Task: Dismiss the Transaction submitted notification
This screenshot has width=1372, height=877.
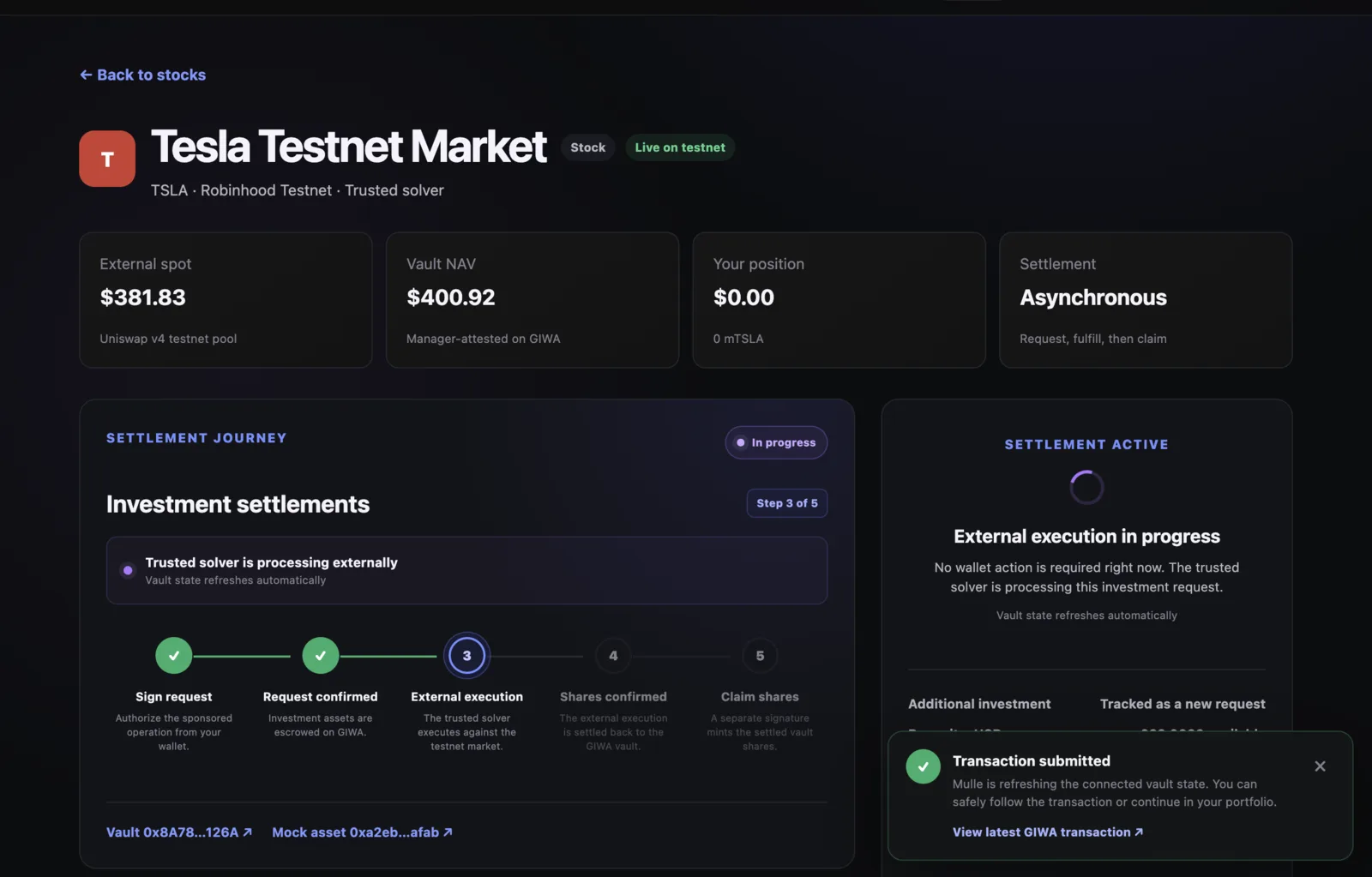Action: click(1320, 766)
